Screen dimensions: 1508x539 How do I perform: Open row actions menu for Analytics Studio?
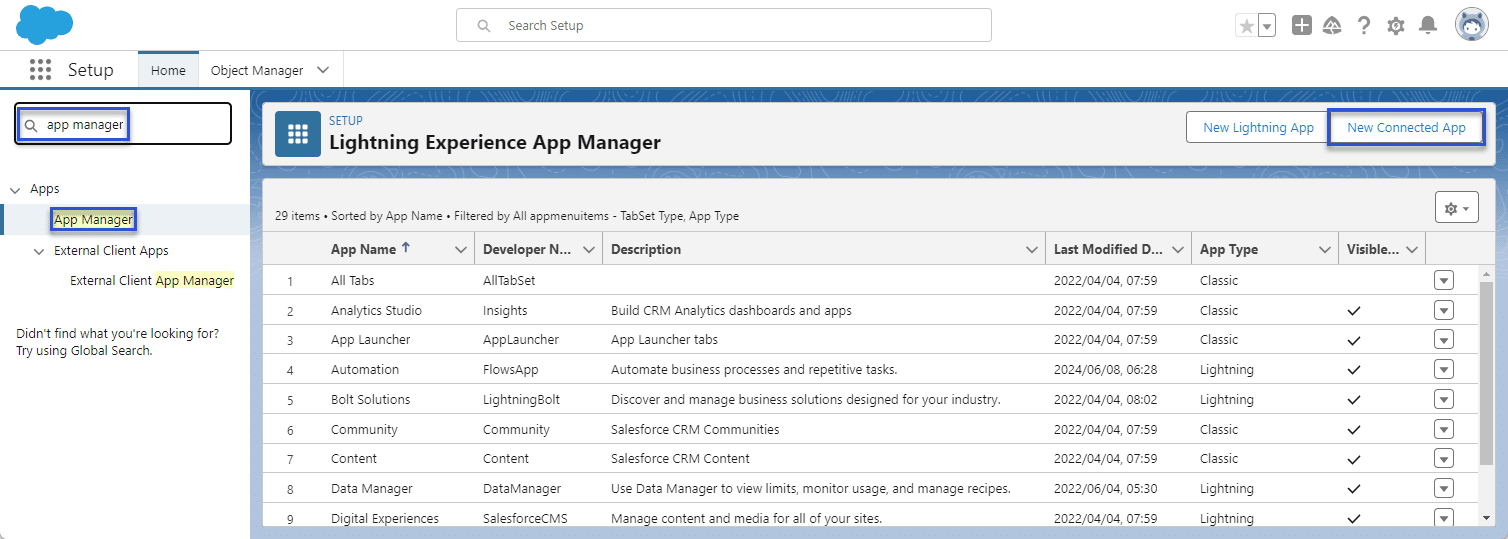1443,310
